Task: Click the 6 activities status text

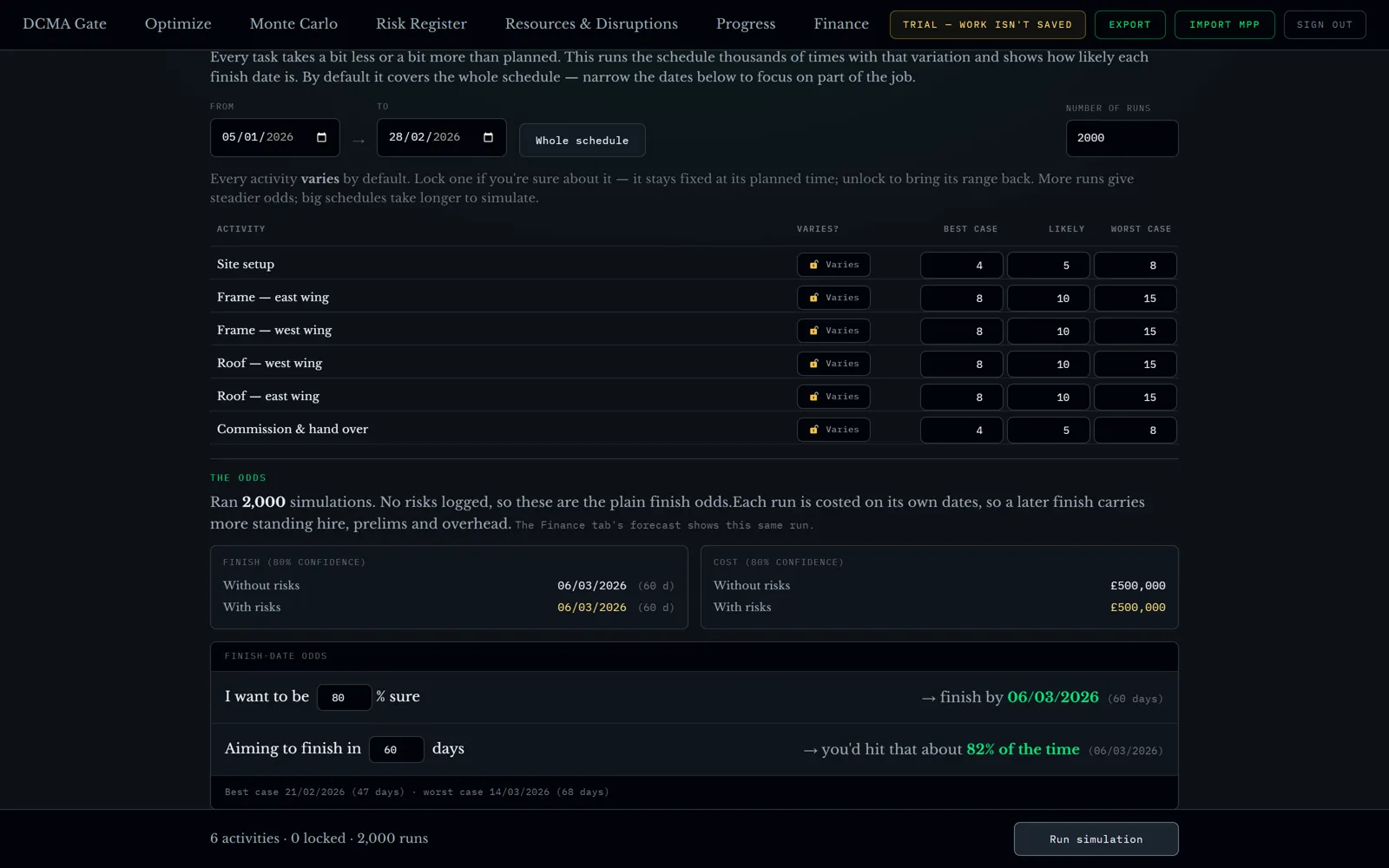Action: 245,838
